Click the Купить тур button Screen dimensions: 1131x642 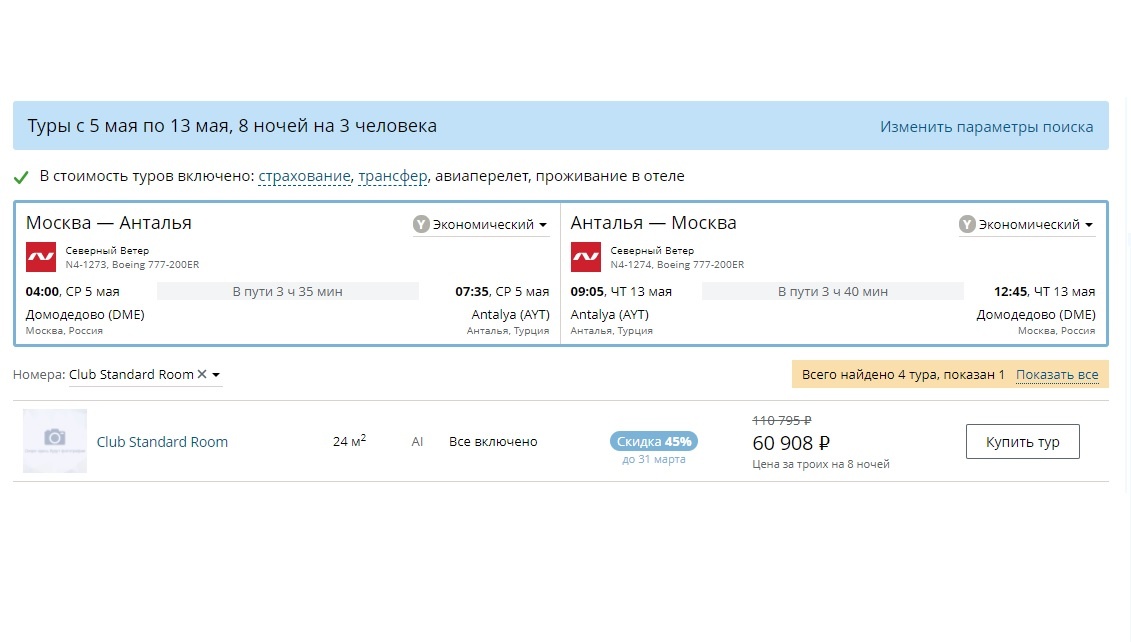(x=1023, y=441)
